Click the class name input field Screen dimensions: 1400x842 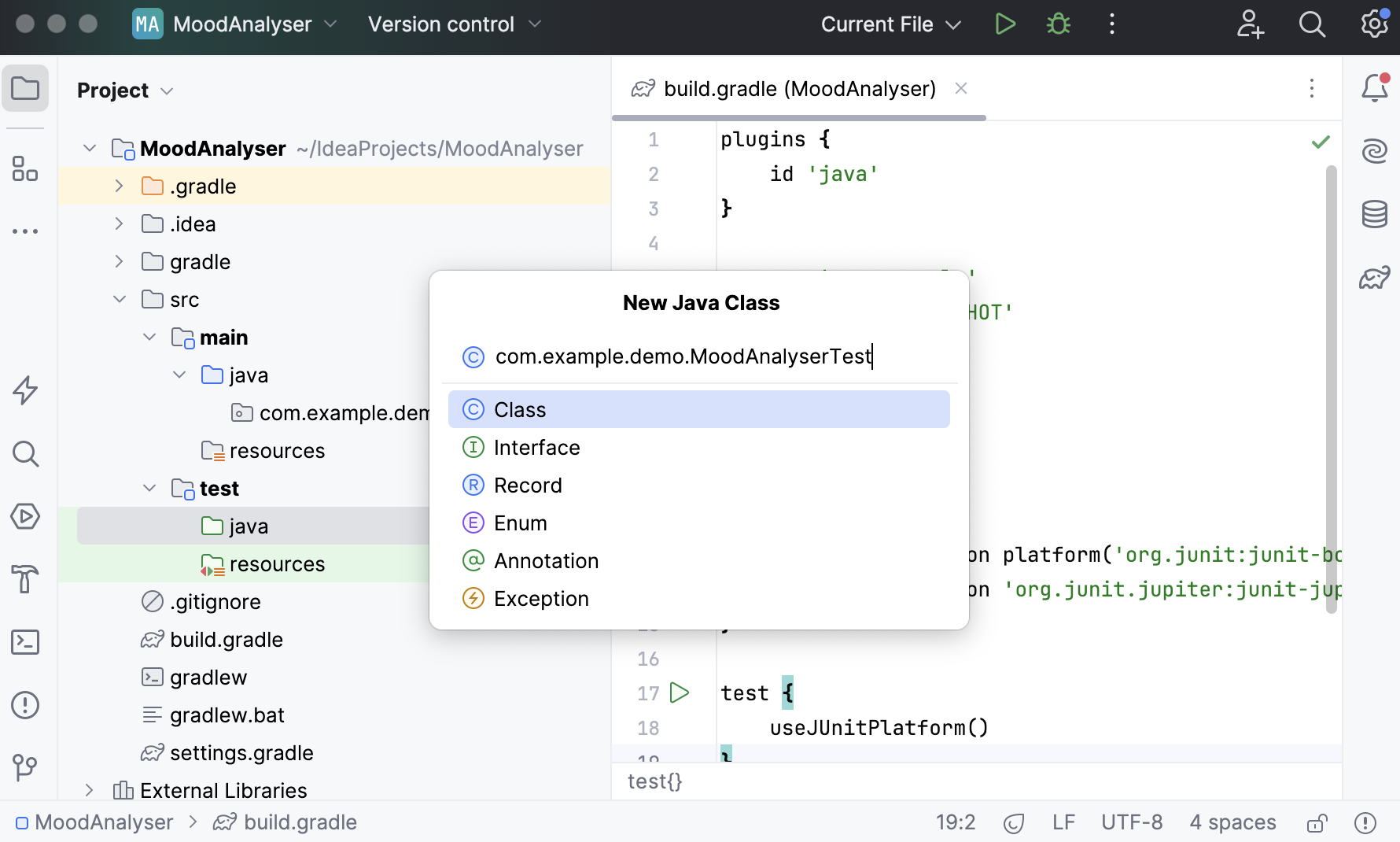(x=683, y=356)
